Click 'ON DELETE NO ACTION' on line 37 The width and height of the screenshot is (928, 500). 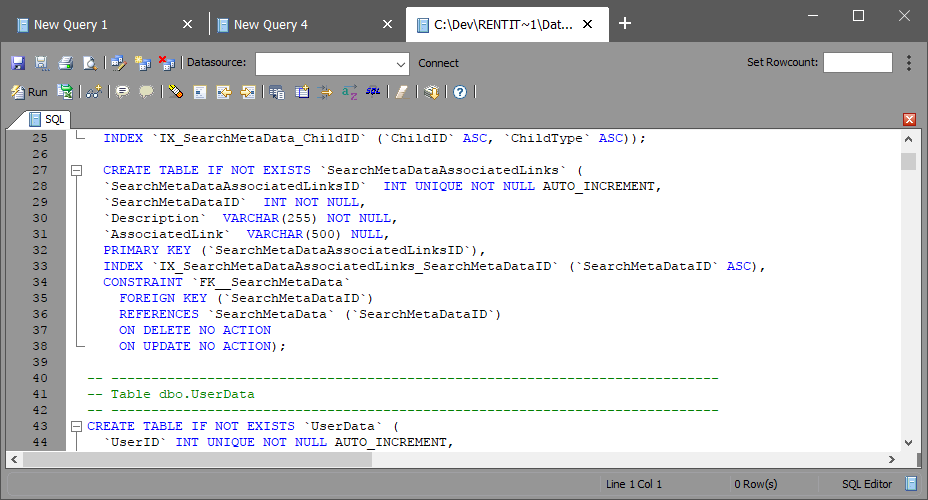(195, 330)
